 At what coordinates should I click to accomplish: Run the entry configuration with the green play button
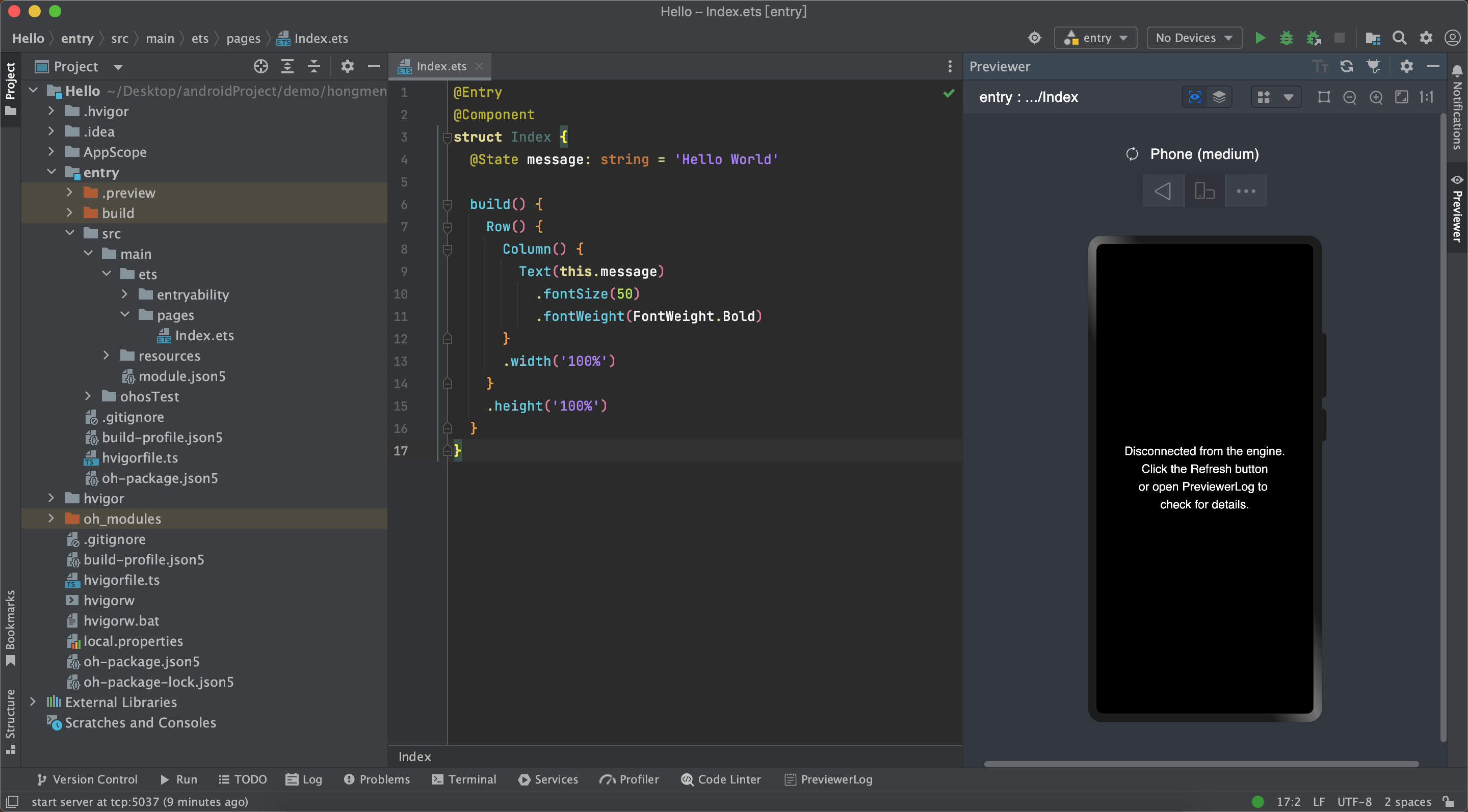click(x=1260, y=38)
